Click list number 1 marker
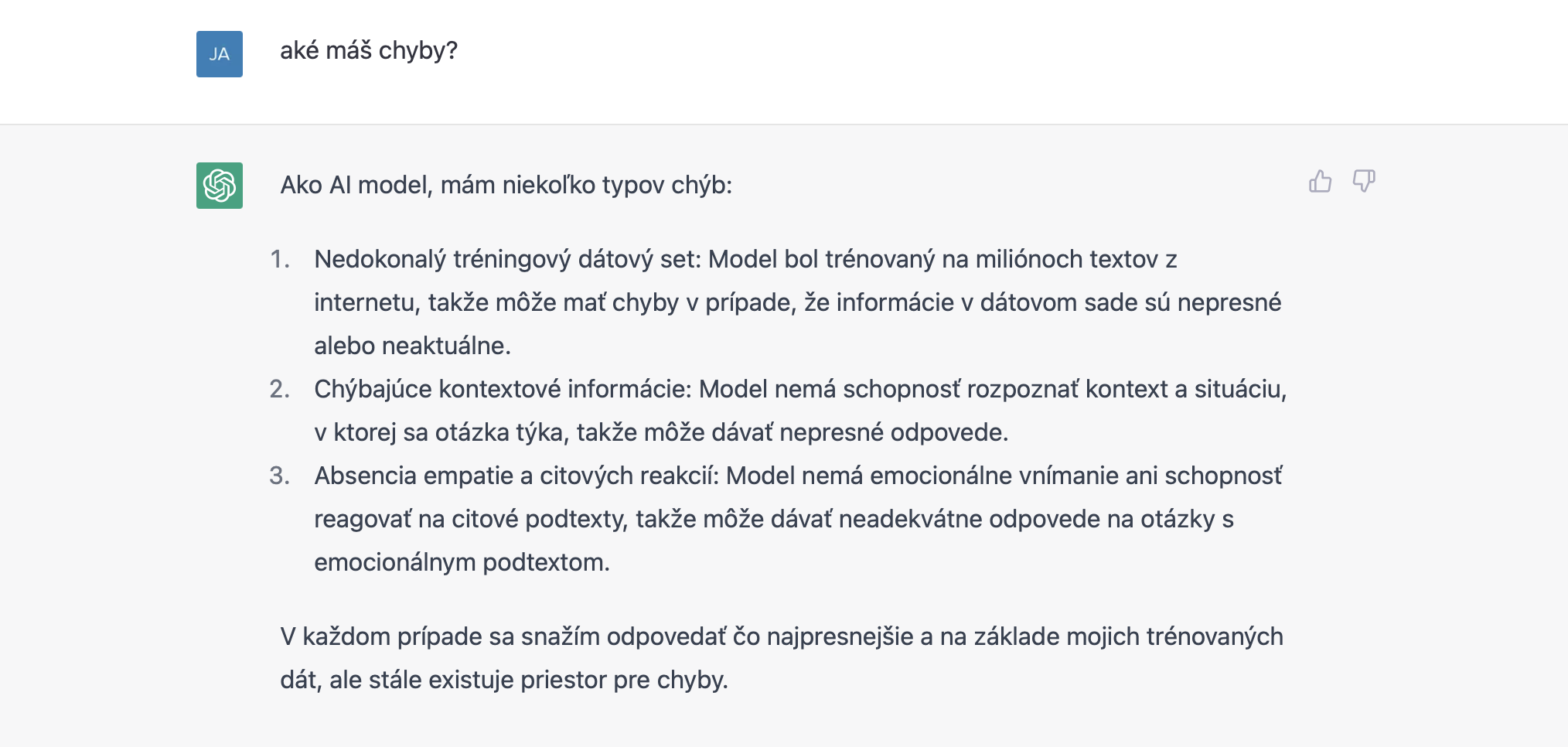 [280, 259]
